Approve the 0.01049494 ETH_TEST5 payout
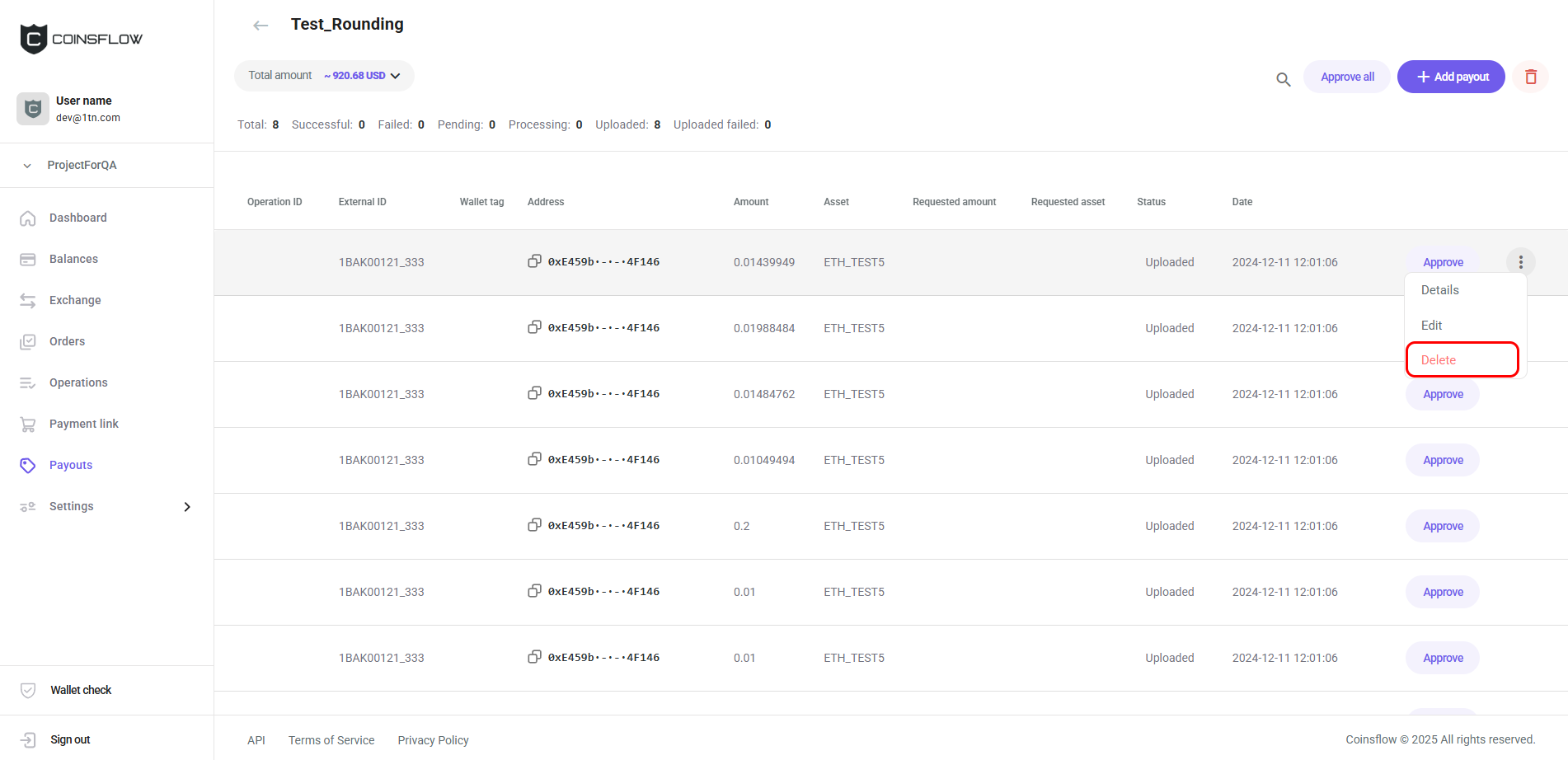 (1442, 460)
